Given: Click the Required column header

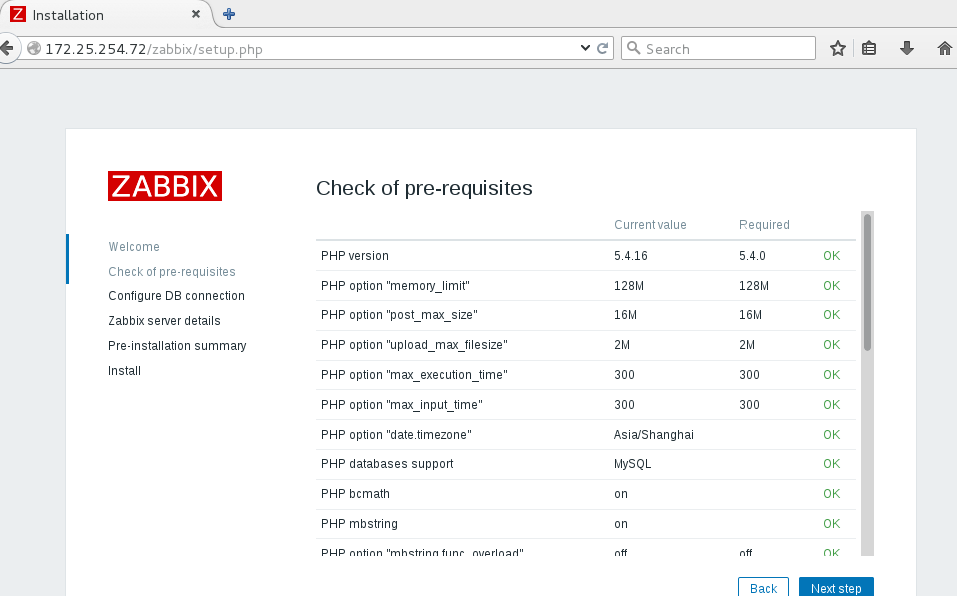Looking at the screenshot, I should (764, 224).
